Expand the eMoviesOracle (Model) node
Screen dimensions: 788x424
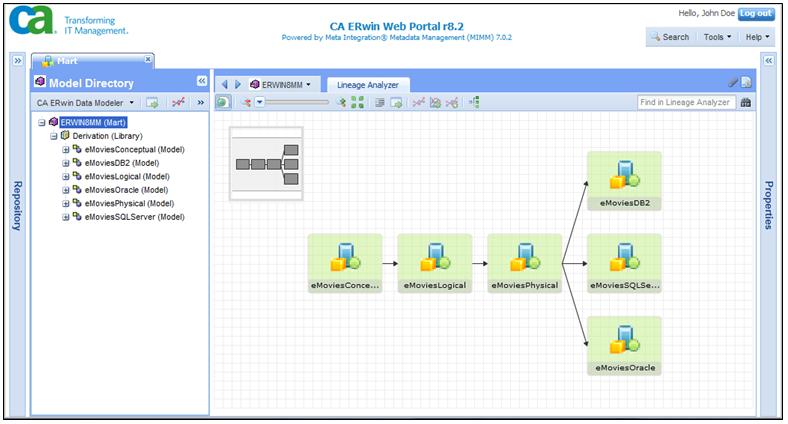(65, 190)
